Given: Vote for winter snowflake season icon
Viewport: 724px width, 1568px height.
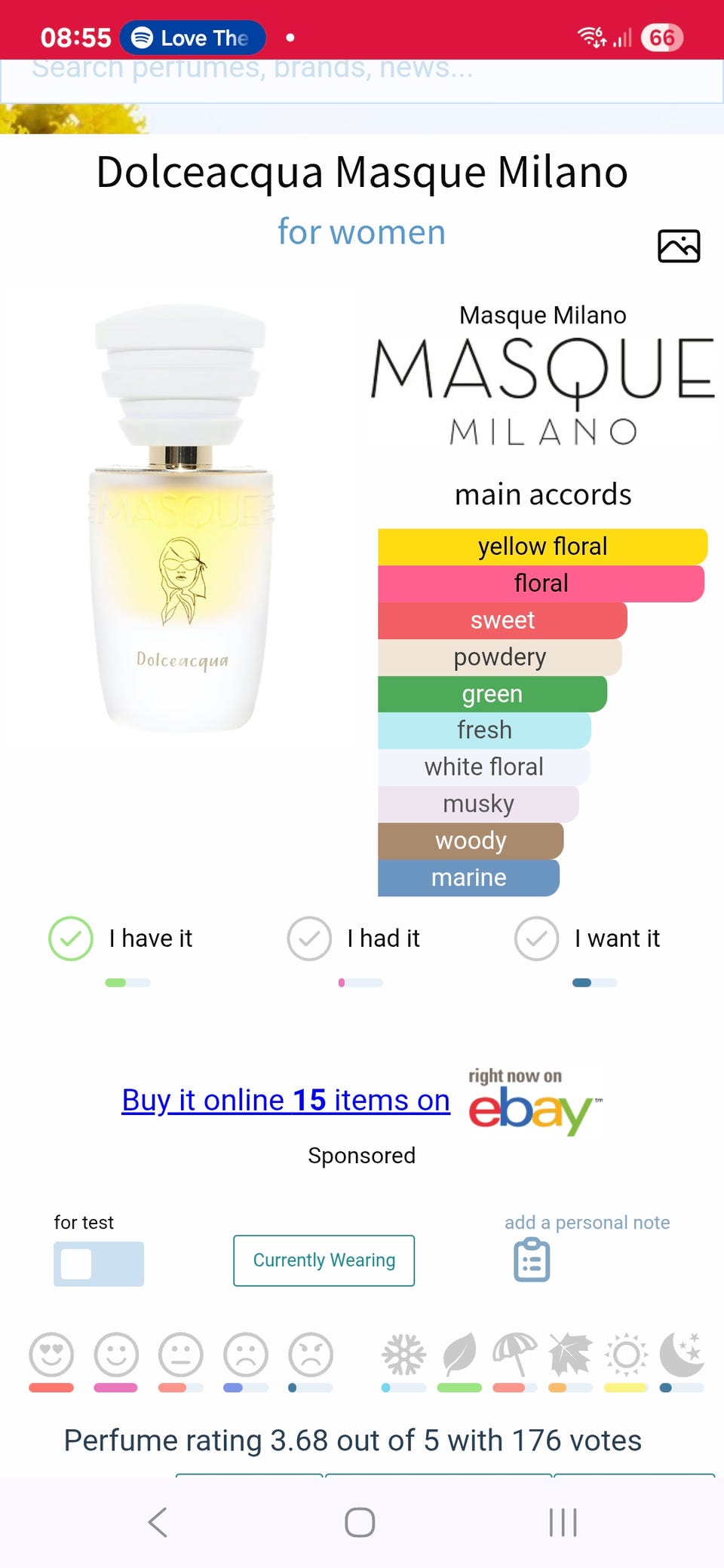Looking at the screenshot, I should 403,1355.
